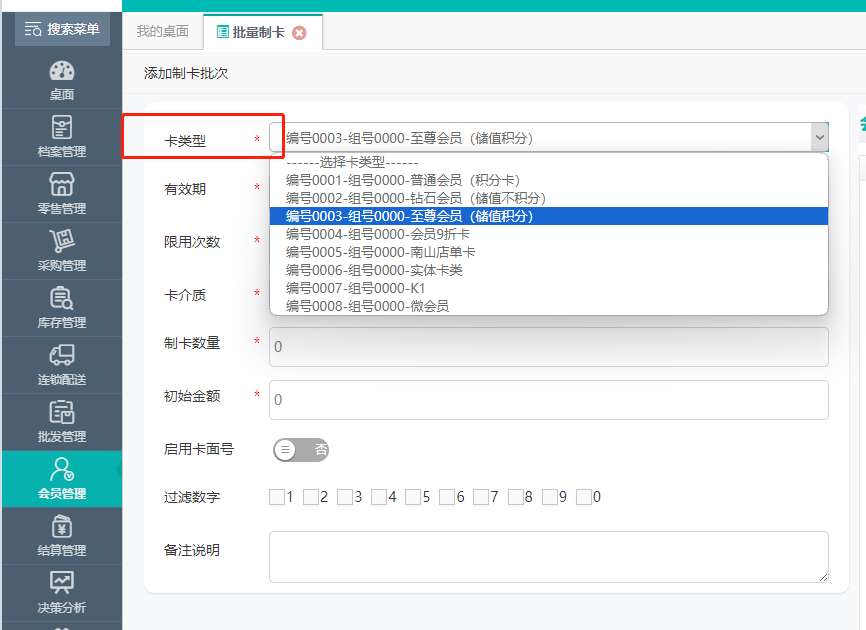The image size is (866, 630).
Task: Check filter digit 5 checkbox
Action: 413,497
